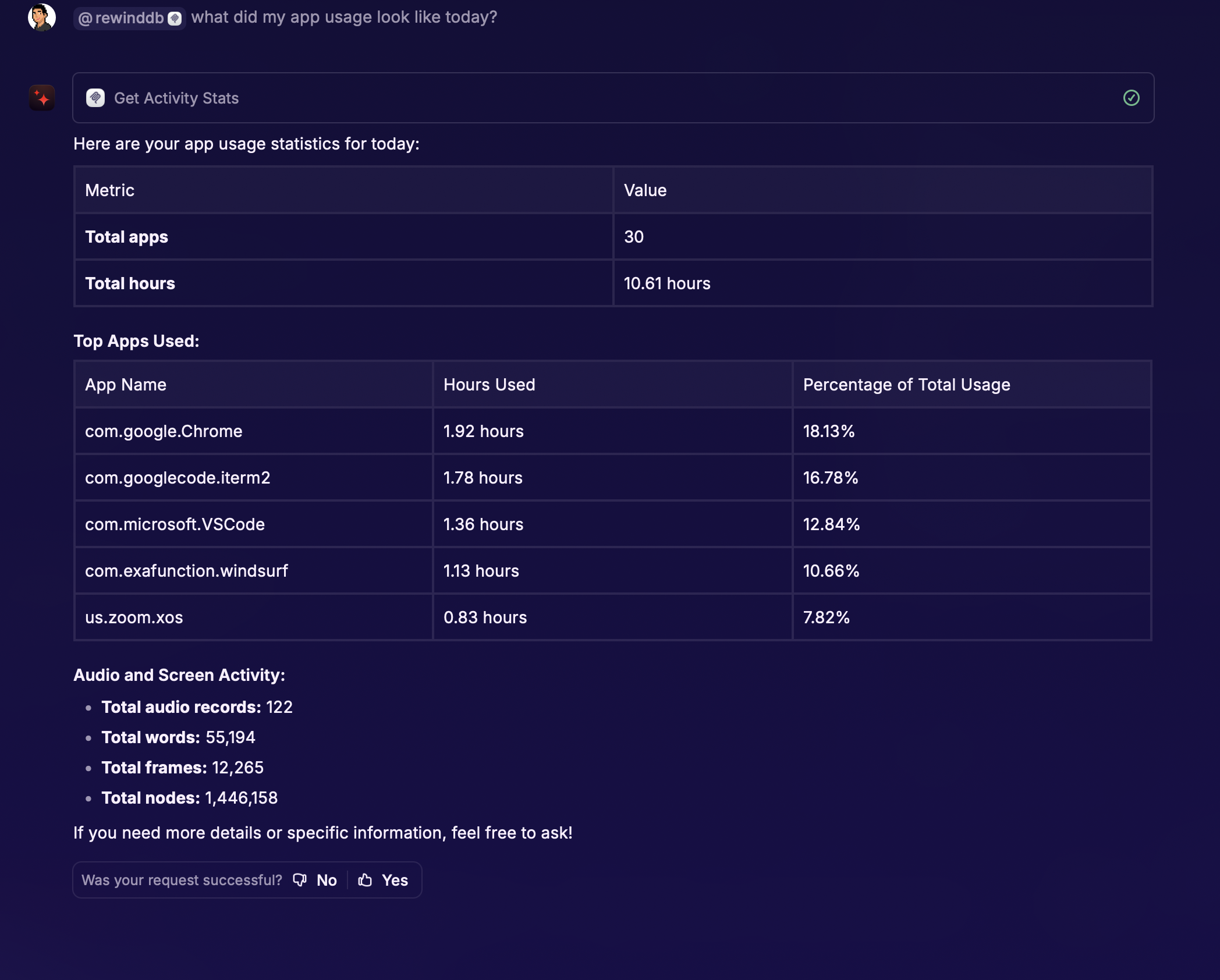1220x980 pixels.
Task: Click the thumbs down icon
Action: click(x=300, y=880)
